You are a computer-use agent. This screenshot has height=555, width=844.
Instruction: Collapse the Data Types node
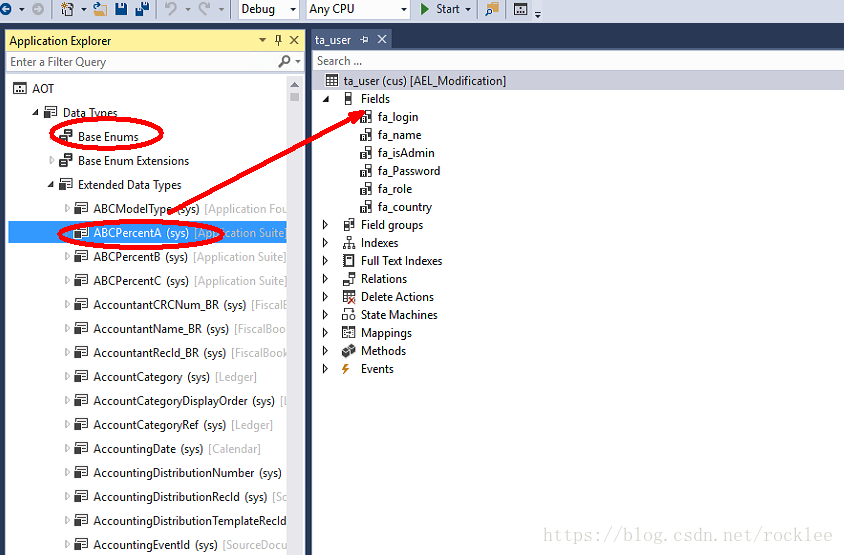click(x=36, y=113)
